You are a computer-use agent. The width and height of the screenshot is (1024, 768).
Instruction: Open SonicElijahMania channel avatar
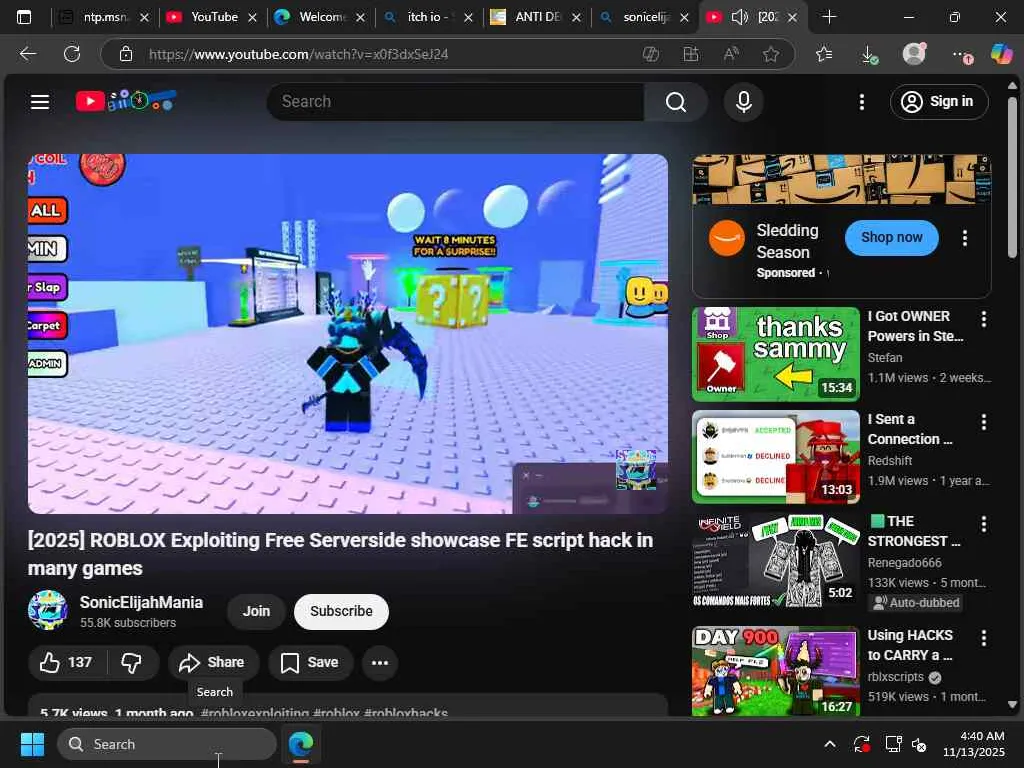pyautogui.click(x=48, y=609)
